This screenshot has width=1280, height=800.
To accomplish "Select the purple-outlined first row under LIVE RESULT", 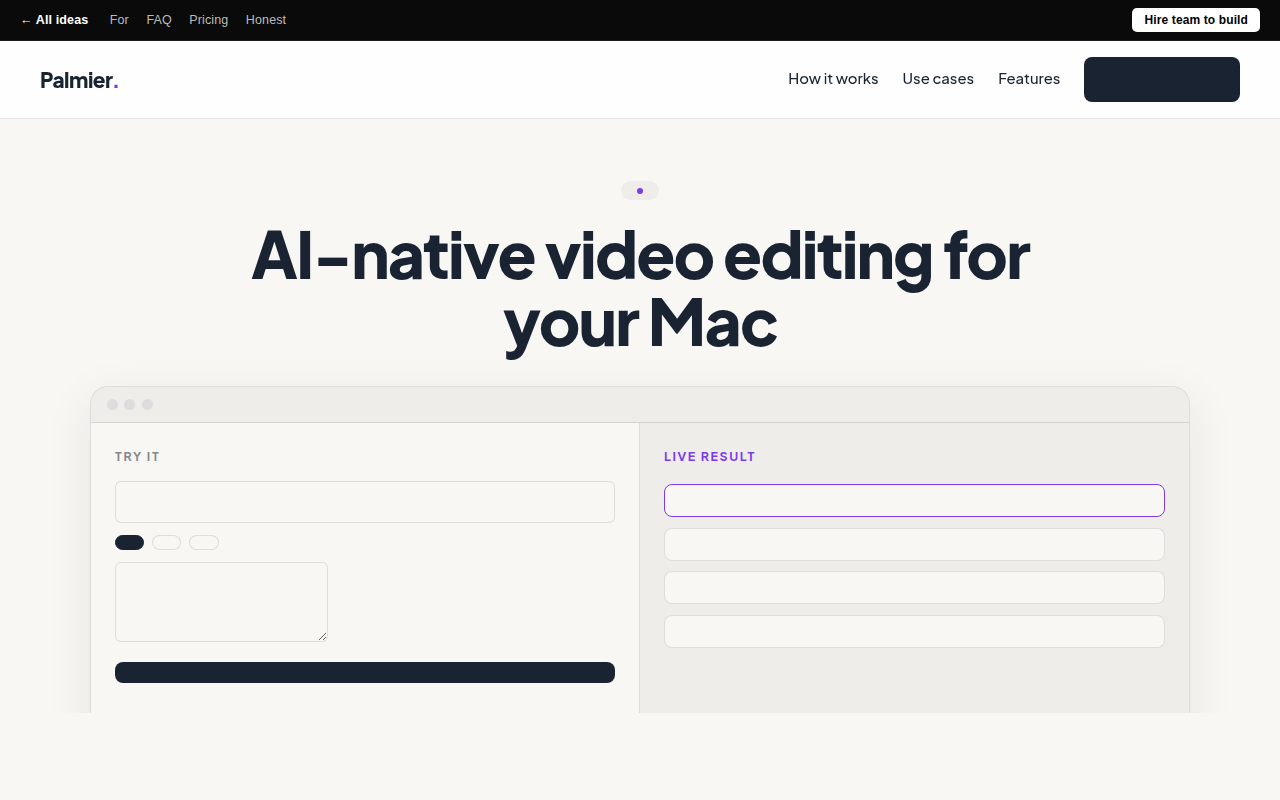I will tap(914, 500).
